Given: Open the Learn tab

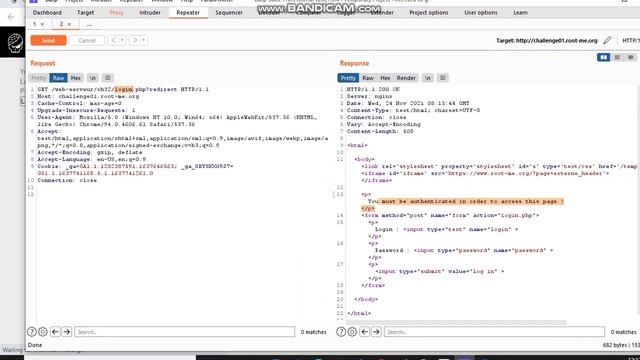Looking at the screenshot, I should pos(520,13).
